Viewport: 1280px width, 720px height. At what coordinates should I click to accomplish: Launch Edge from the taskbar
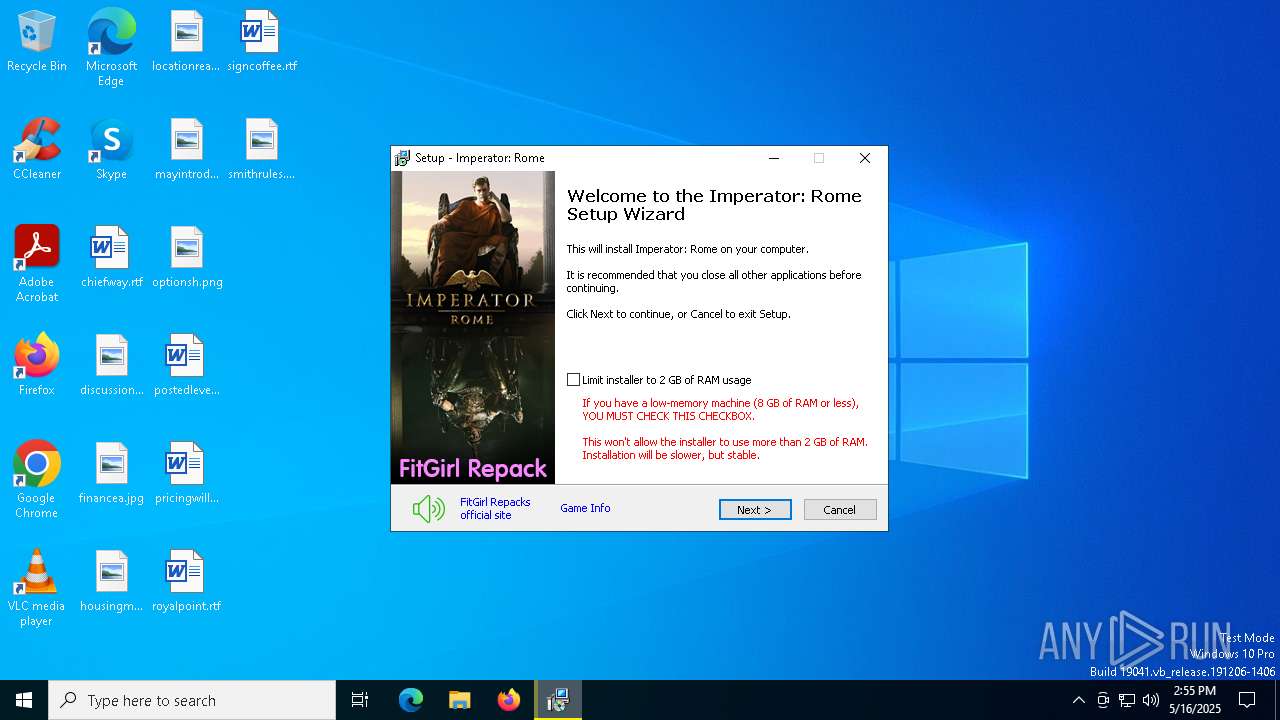tap(411, 700)
